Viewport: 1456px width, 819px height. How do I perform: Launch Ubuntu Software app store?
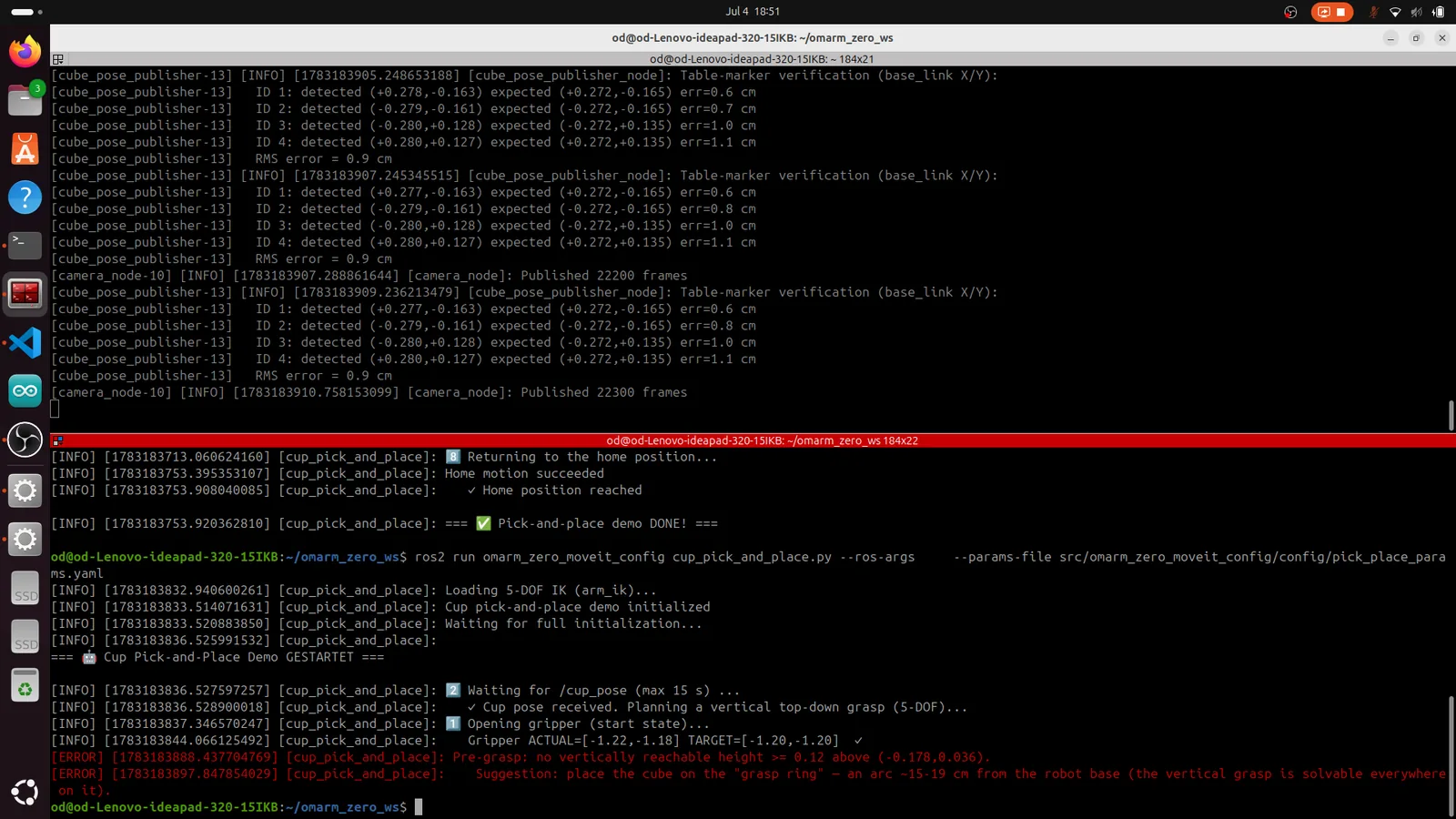[25, 148]
